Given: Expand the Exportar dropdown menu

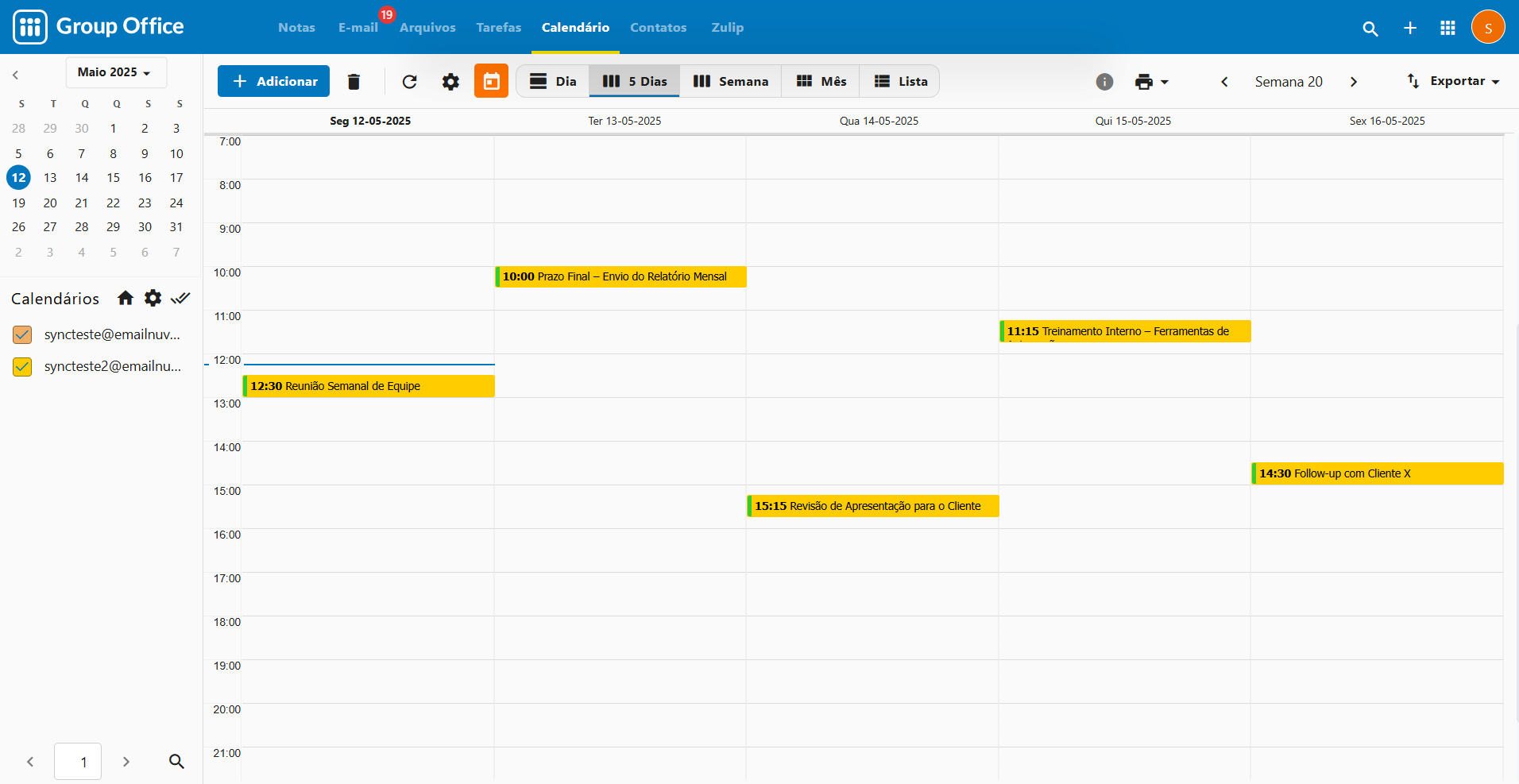Looking at the screenshot, I should [1453, 81].
